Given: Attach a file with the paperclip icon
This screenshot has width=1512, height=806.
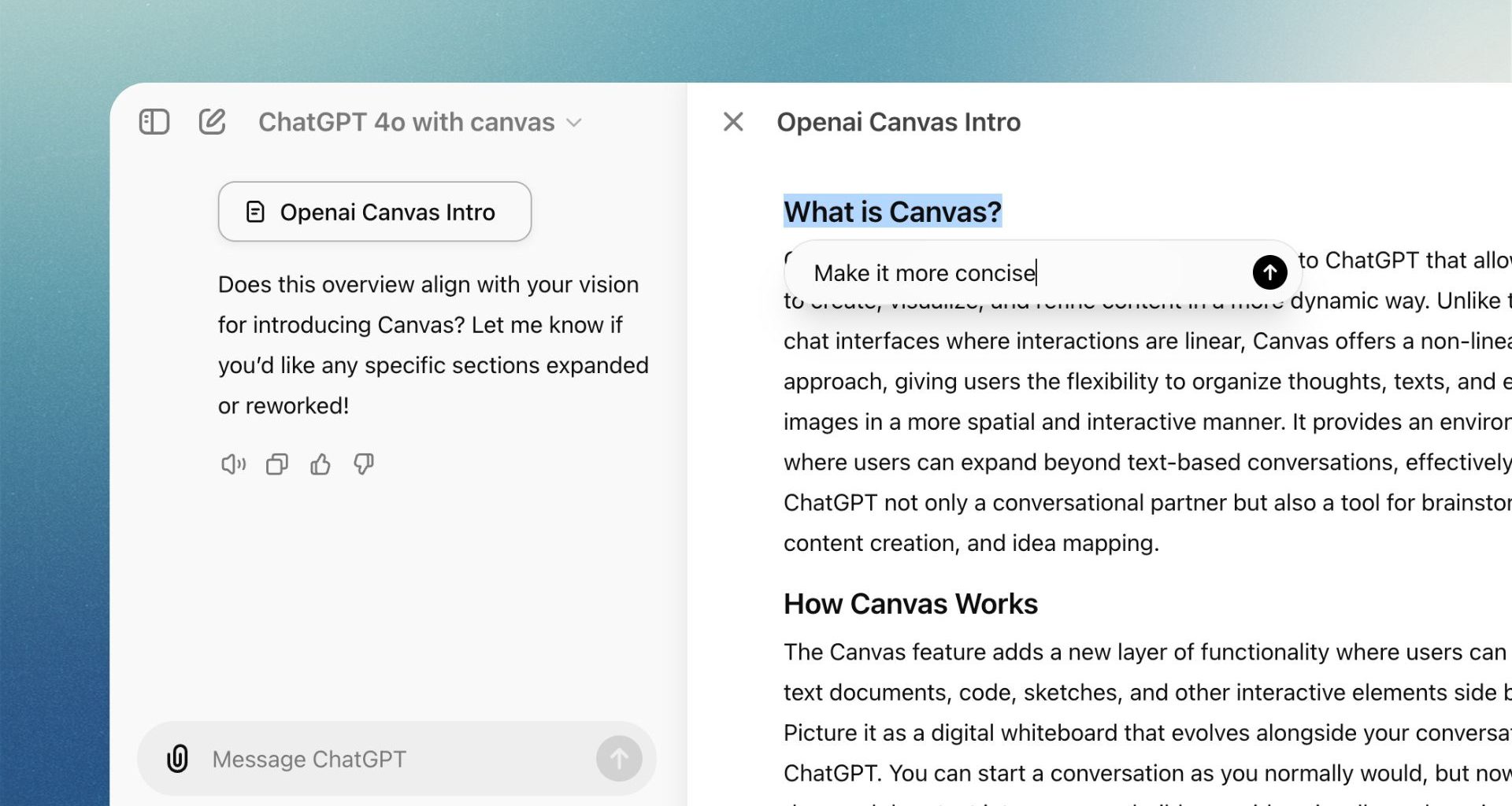Looking at the screenshot, I should pos(177,758).
